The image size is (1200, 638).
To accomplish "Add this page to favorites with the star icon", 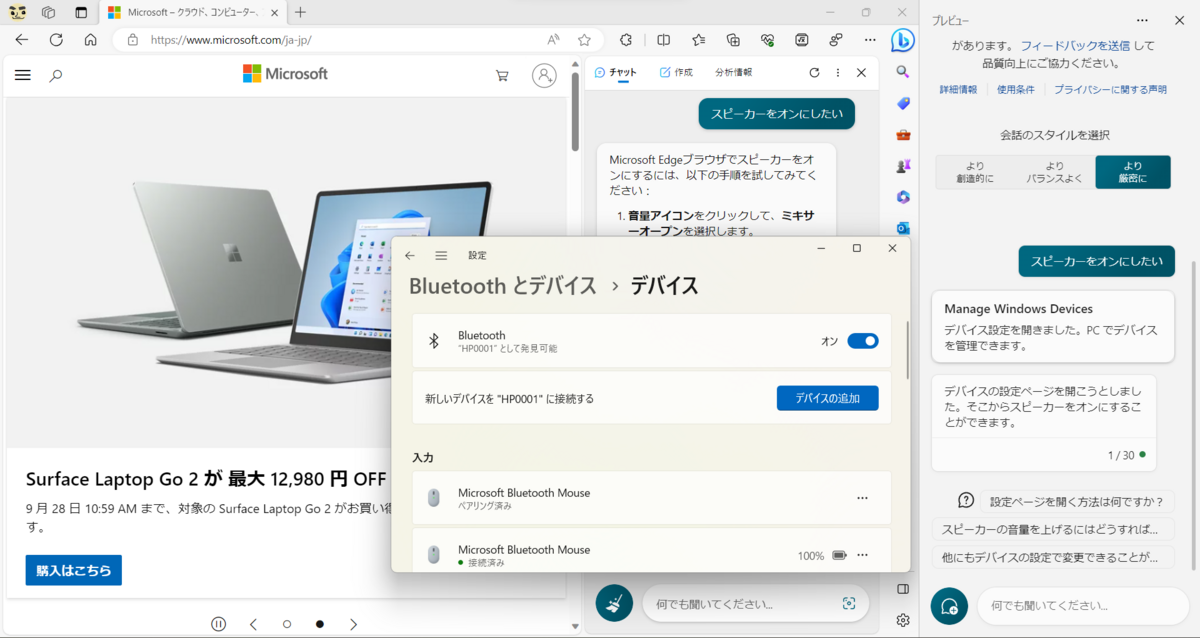I will (584, 40).
